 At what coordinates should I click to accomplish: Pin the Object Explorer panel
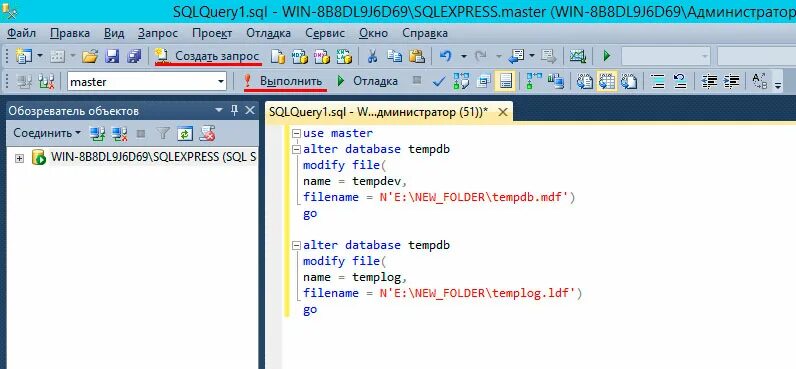(x=235, y=110)
